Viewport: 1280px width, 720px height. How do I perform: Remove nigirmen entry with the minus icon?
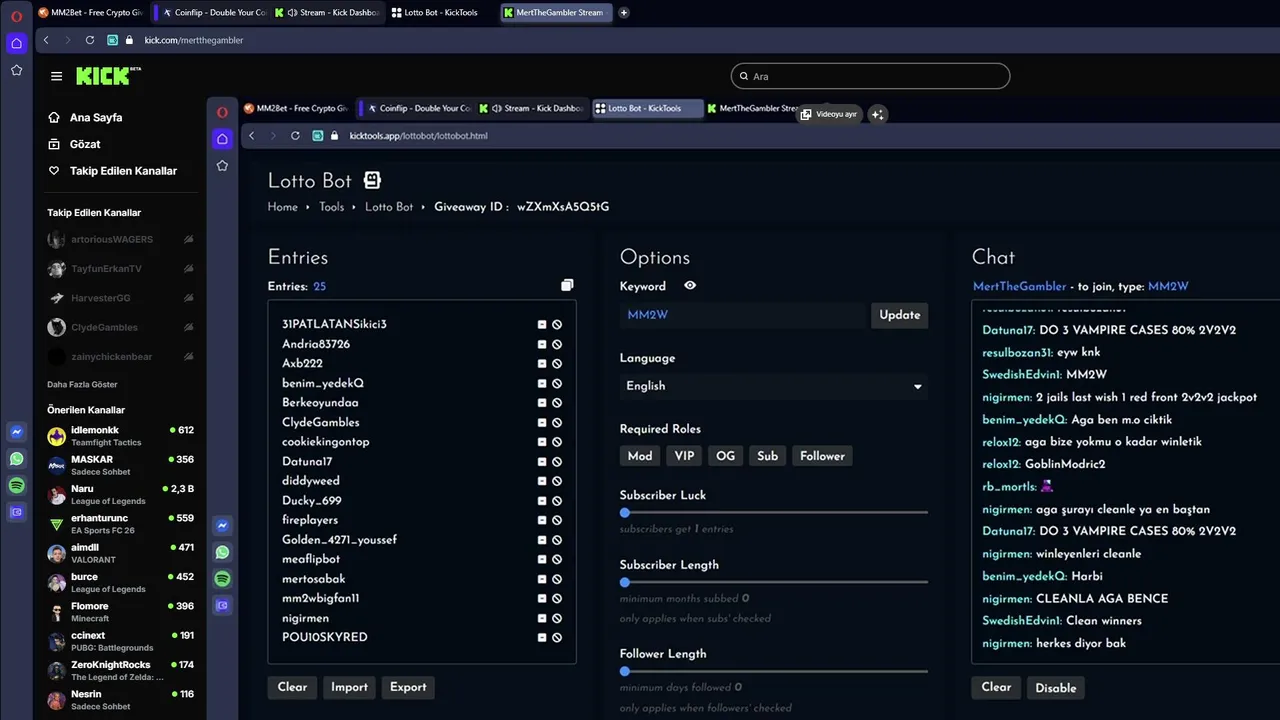542,618
